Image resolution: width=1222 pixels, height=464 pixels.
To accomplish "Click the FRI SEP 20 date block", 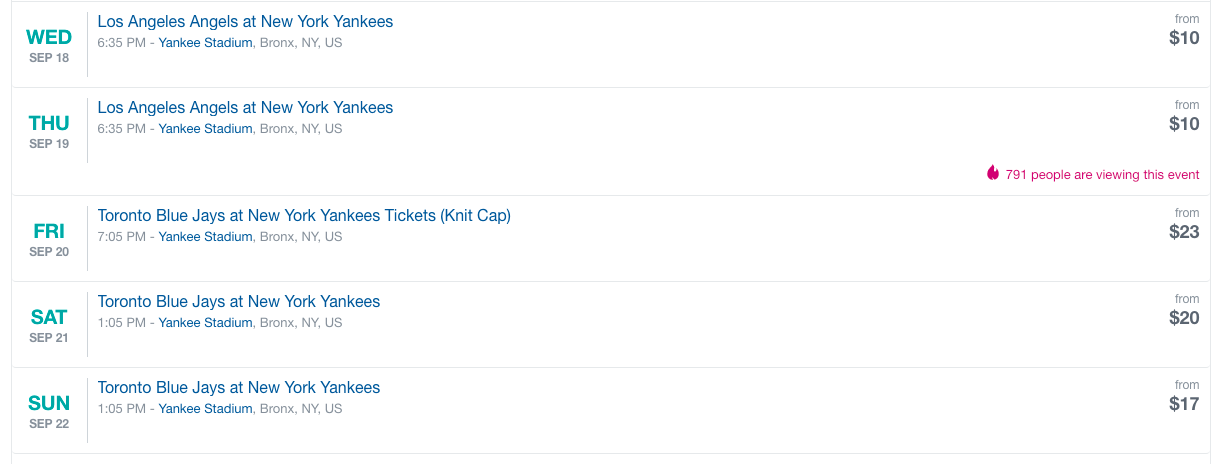I will (49, 238).
